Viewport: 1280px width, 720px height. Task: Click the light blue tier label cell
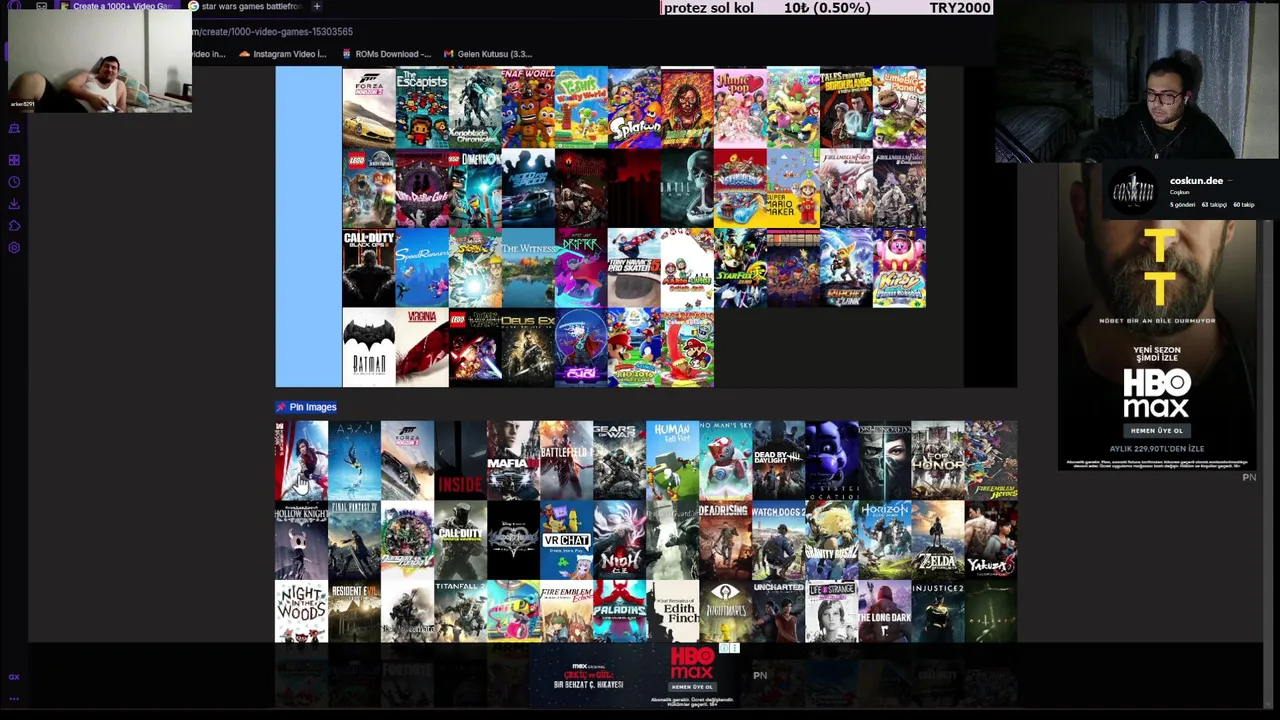308,227
